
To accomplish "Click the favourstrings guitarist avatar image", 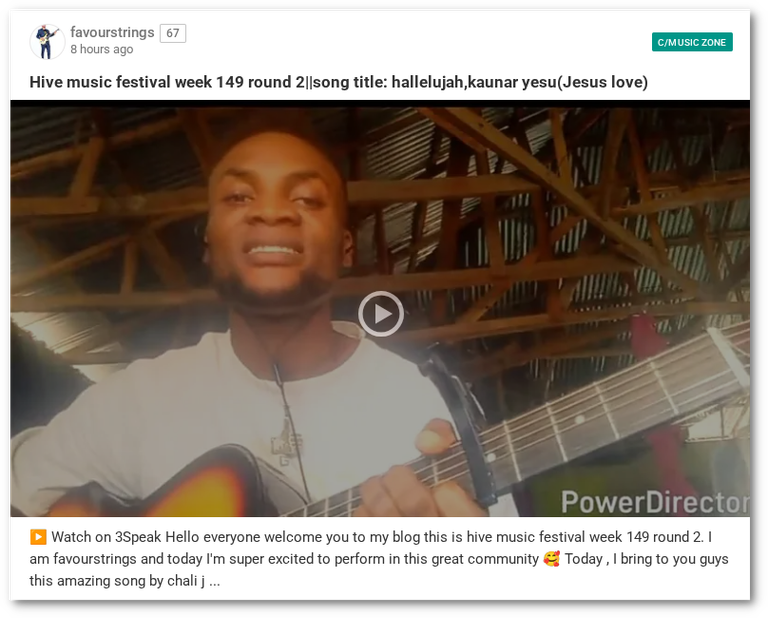I will click(x=47, y=42).
